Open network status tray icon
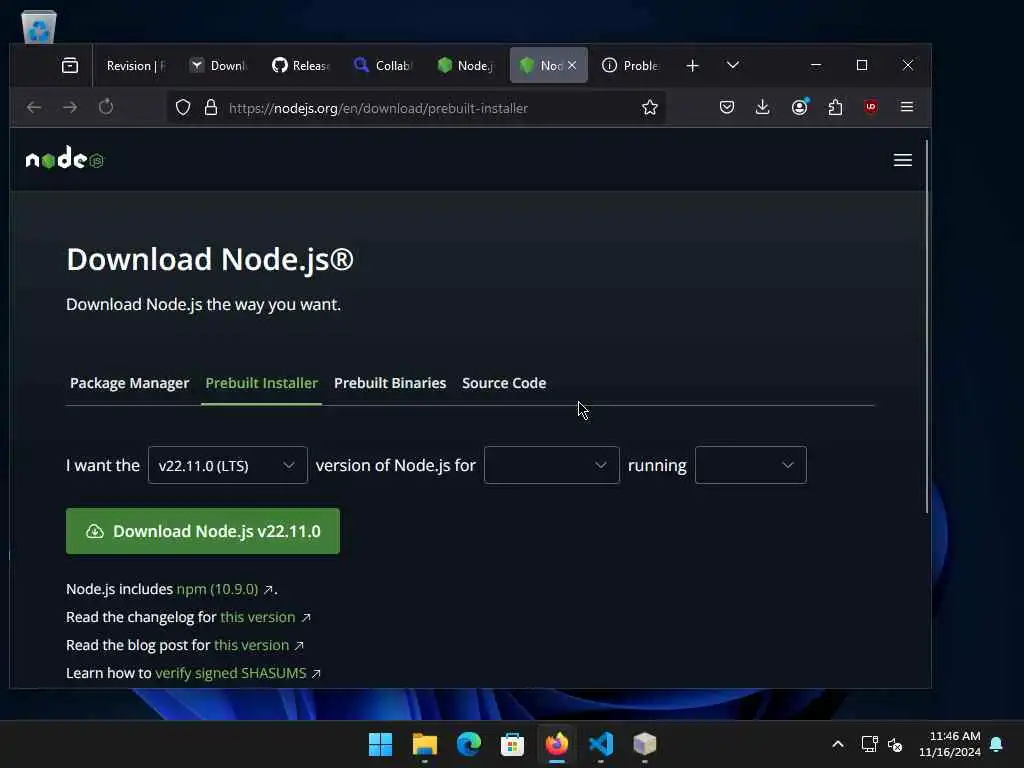This screenshot has width=1024, height=768. click(x=869, y=744)
